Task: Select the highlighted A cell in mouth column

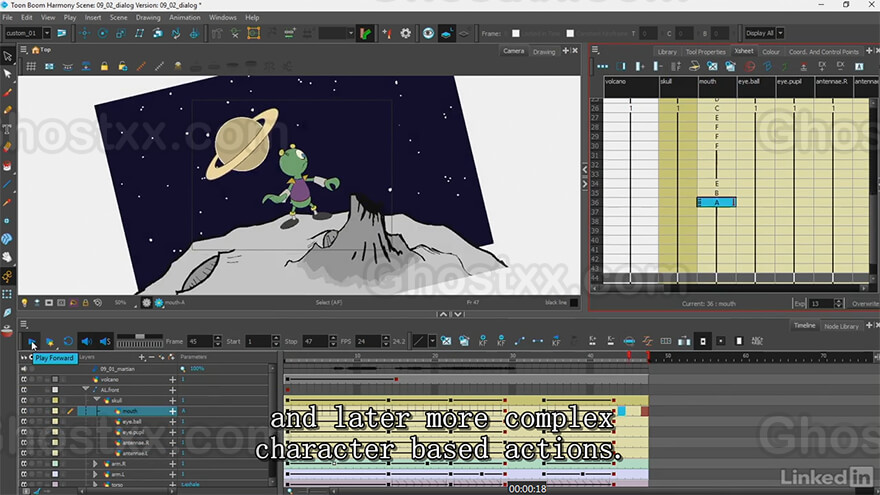Action: point(717,202)
